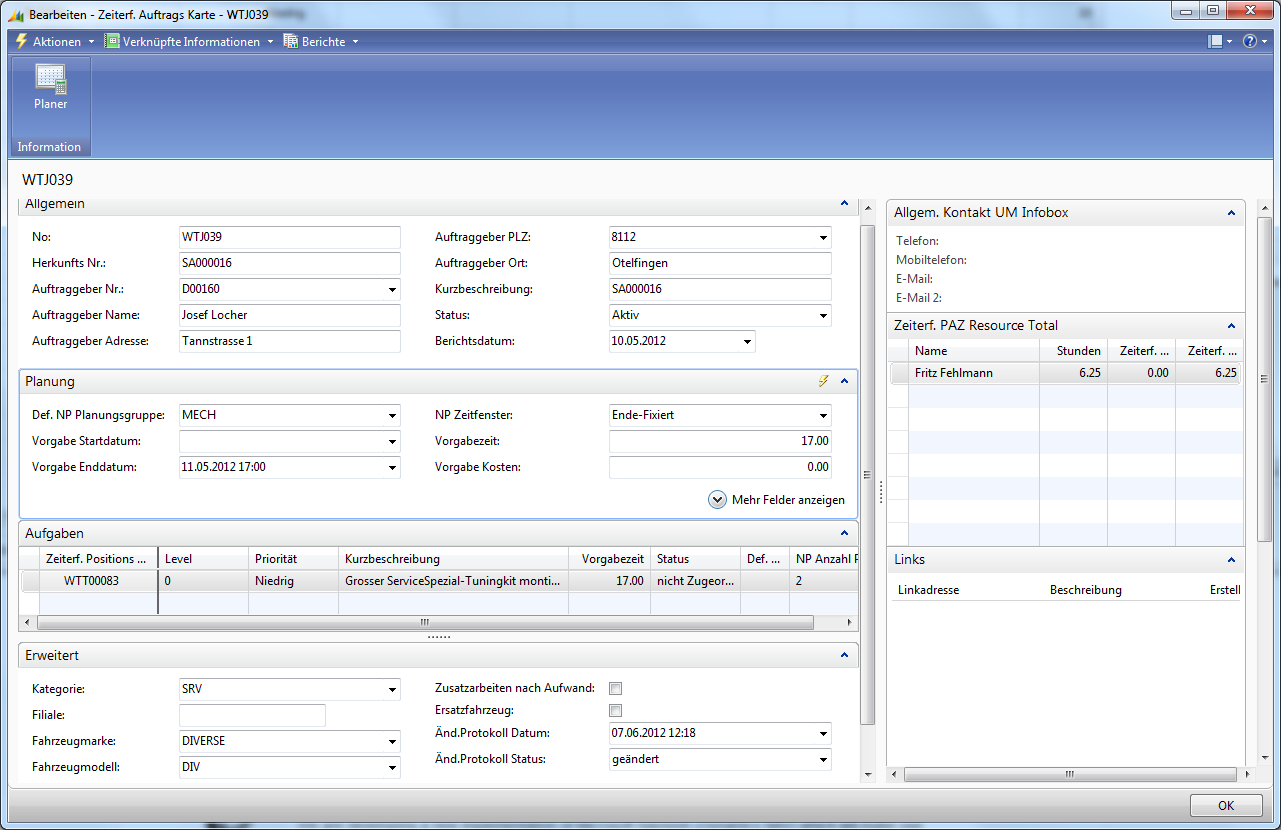1281x830 pixels.
Task: Sort by the Level column header
Action: click(x=203, y=559)
